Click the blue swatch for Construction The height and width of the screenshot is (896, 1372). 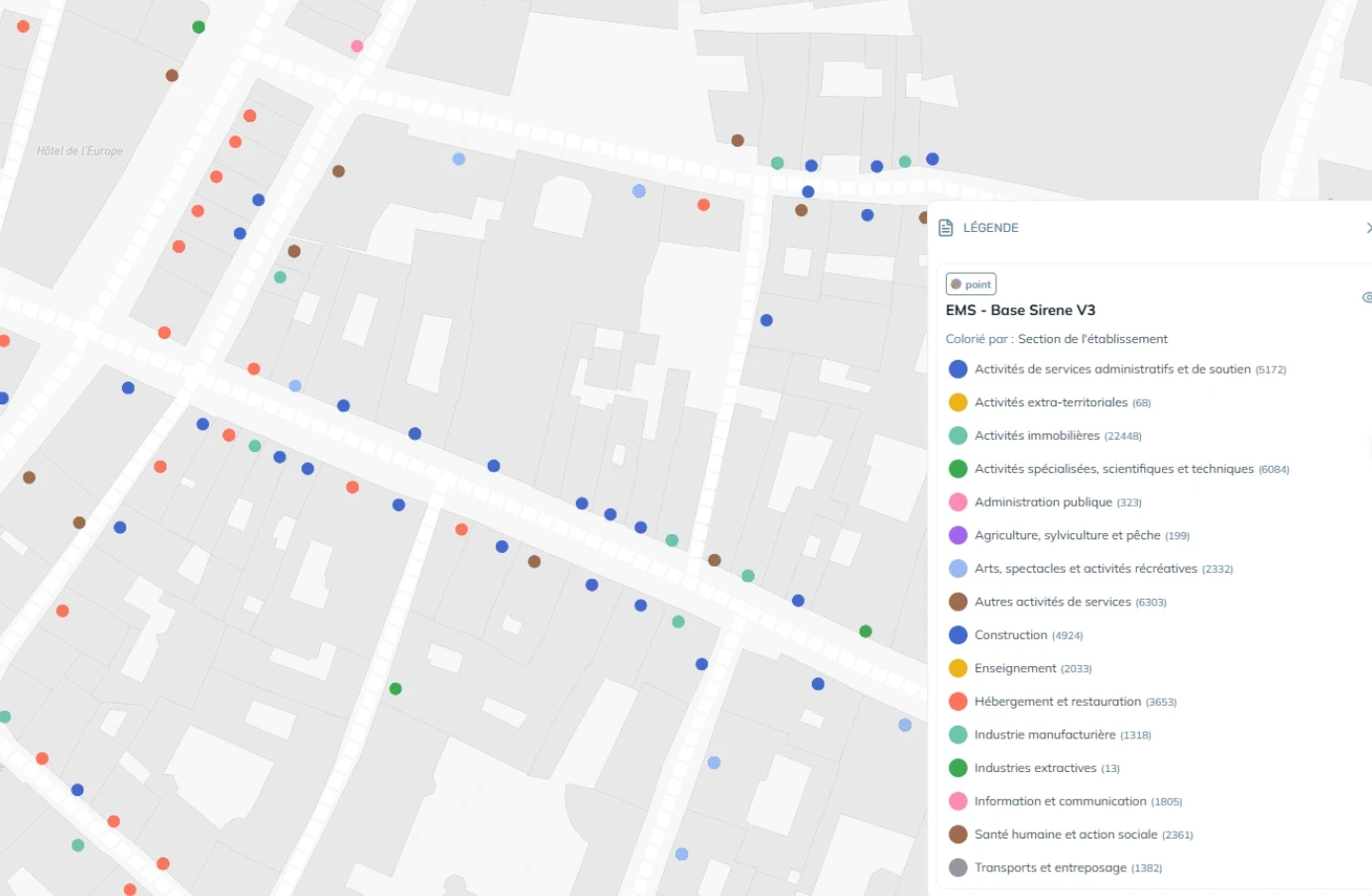(958, 635)
